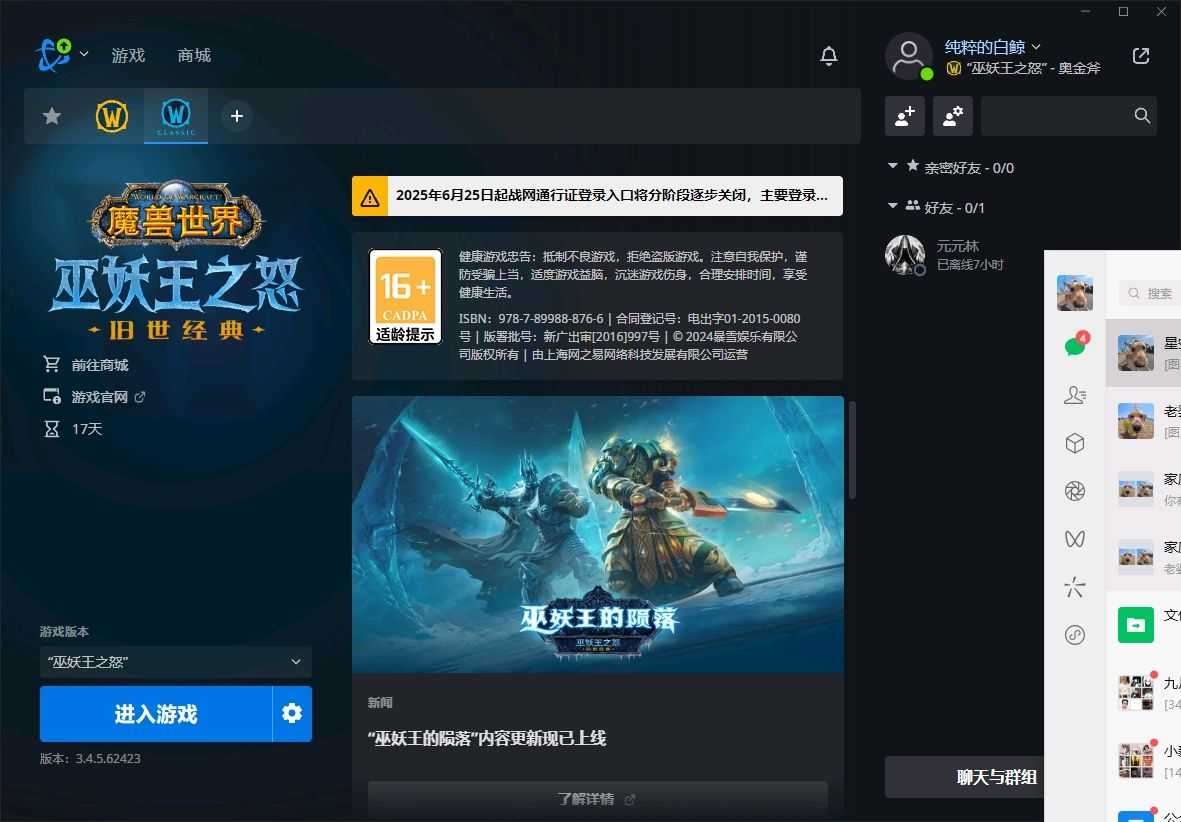The image size is (1181, 822).
Task: Select the WoW Classic tab
Action: coord(176,116)
